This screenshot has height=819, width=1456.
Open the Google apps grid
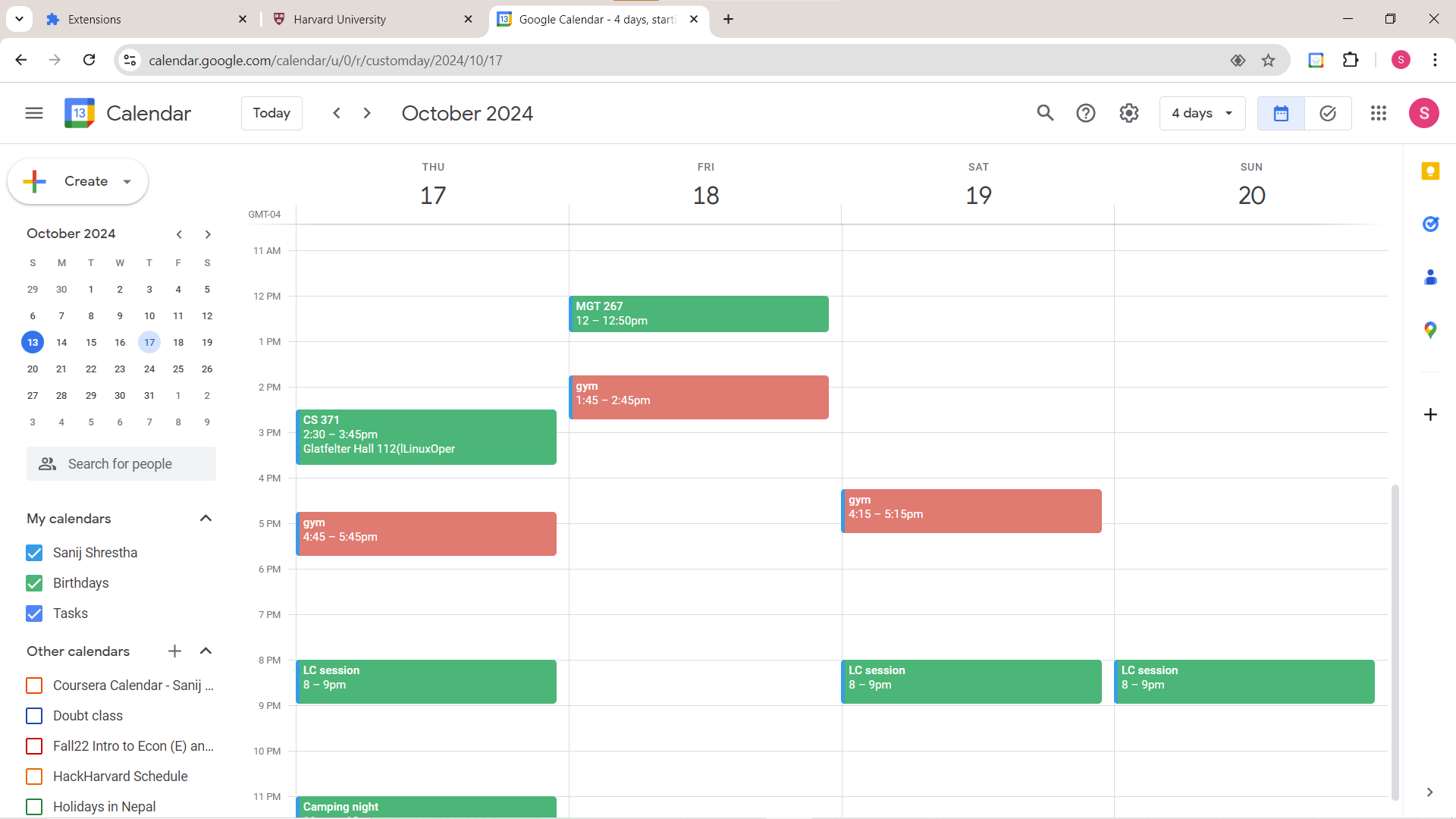(x=1379, y=113)
